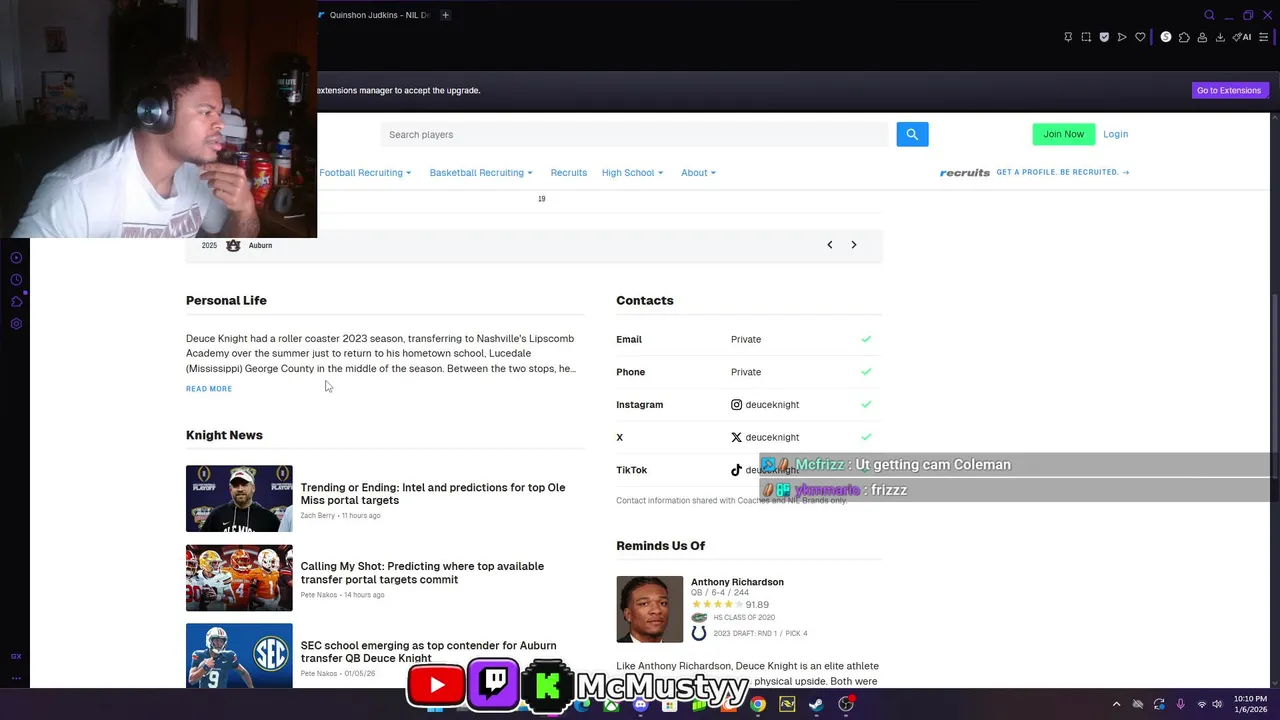The width and height of the screenshot is (1280, 720).
Task: Click the sidebar extensions cube icon
Action: point(16,302)
